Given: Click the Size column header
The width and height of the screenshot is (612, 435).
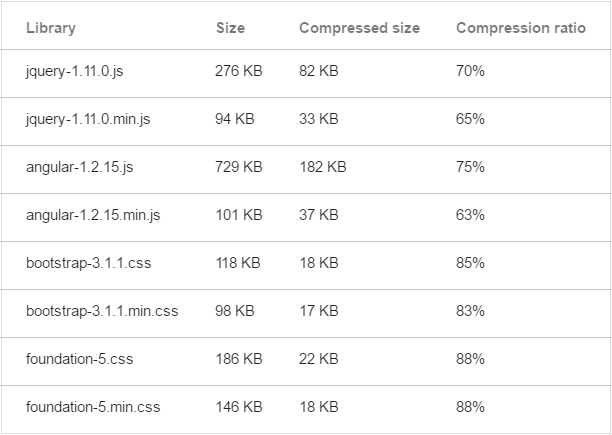Looking at the screenshot, I should (x=230, y=28).
